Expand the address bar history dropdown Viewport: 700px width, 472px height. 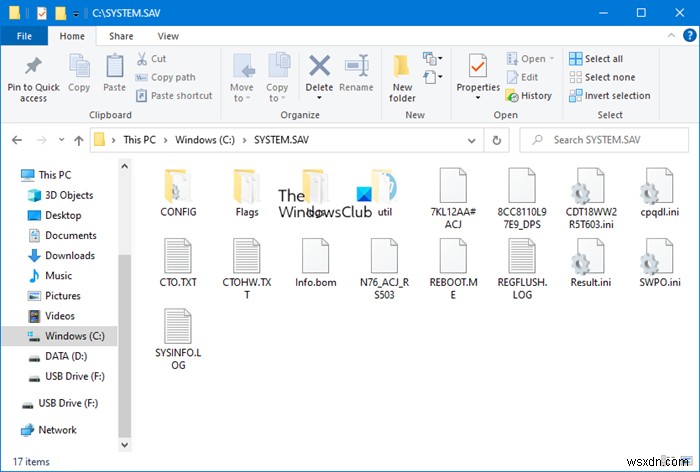[471, 141]
